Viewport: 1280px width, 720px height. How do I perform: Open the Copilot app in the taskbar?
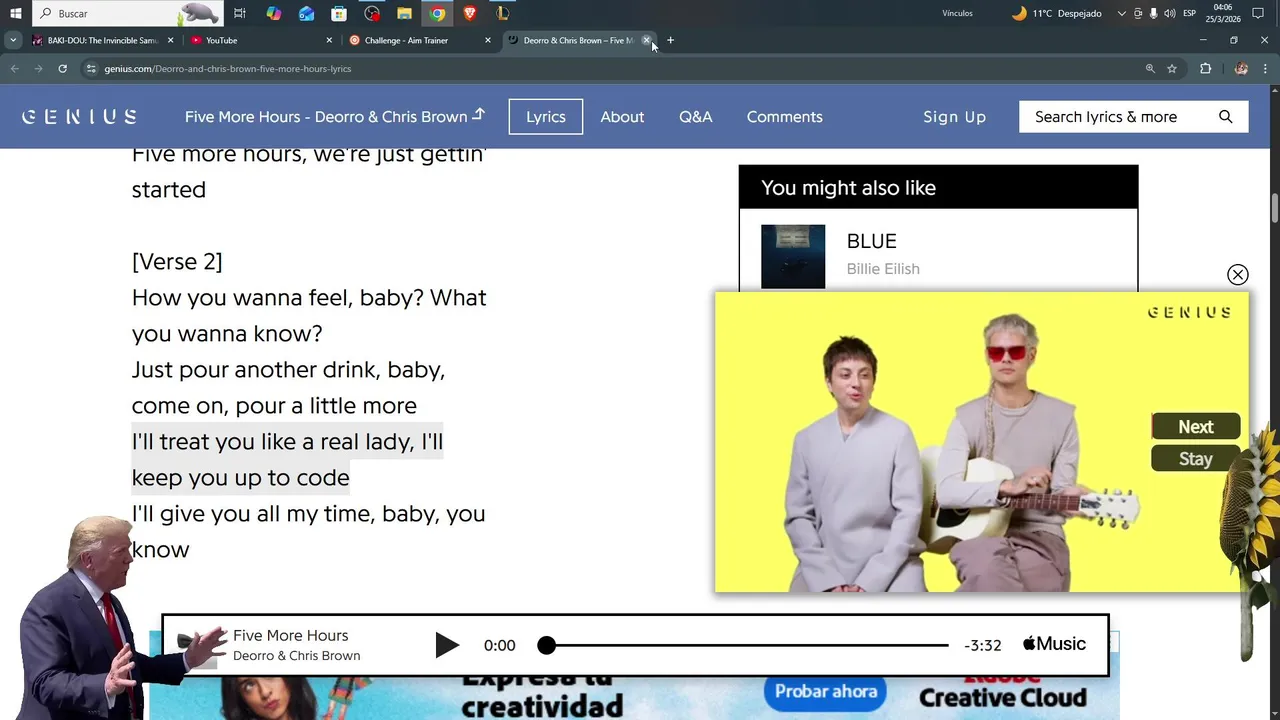[273, 13]
